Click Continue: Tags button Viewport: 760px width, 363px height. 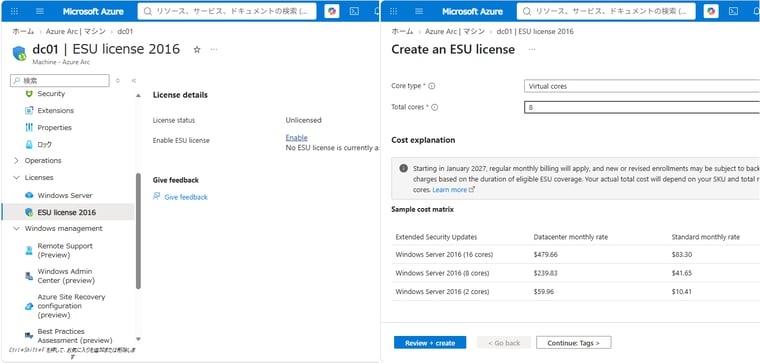point(573,343)
